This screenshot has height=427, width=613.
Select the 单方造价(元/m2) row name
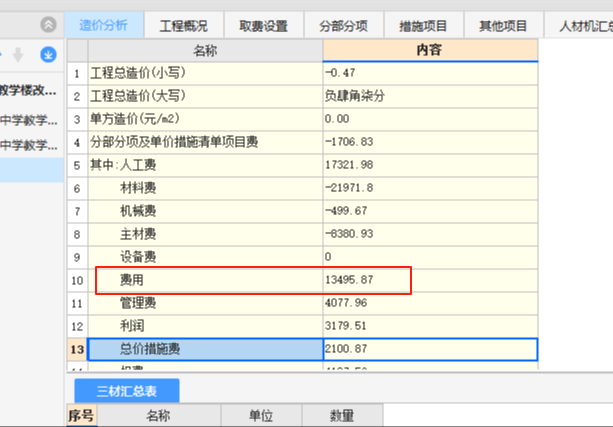(205, 119)
